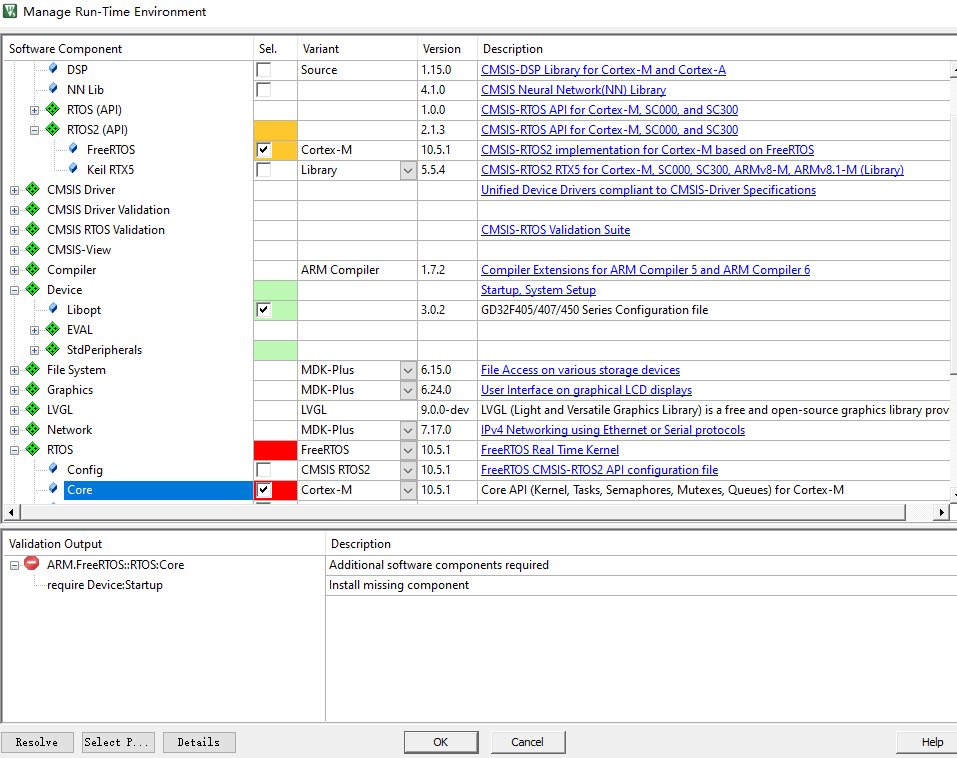957x758 pixels.
Task: Click the Keil app icon in title bar
Action: (x=10, y=11)
